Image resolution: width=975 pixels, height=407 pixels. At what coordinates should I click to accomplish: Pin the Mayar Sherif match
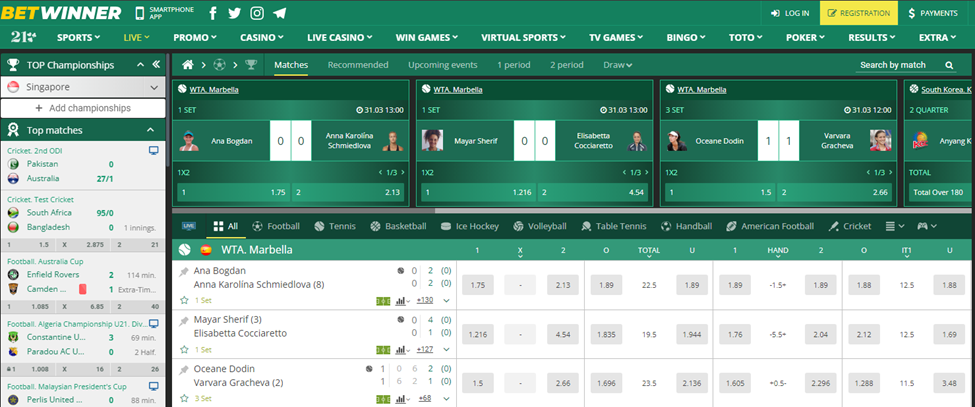184,321
